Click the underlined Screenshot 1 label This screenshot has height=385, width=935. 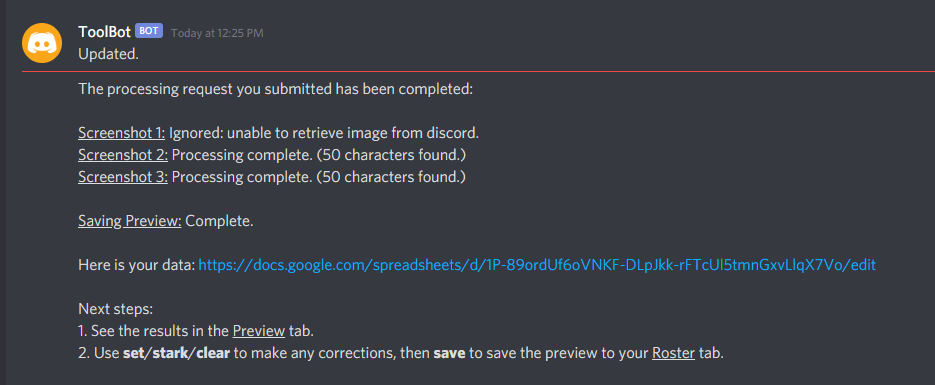[122, 133]
